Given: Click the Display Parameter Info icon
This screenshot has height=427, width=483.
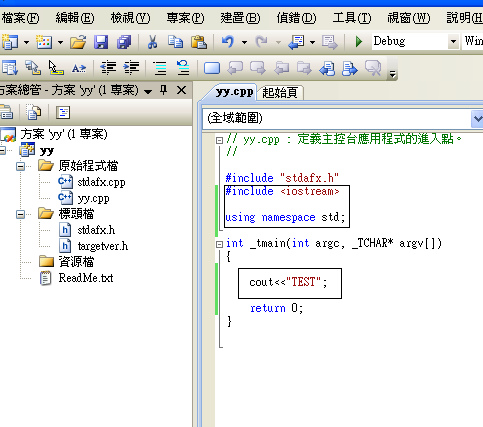Looking at the screenshot, I should pyautogui.click(x=33, y=68).
